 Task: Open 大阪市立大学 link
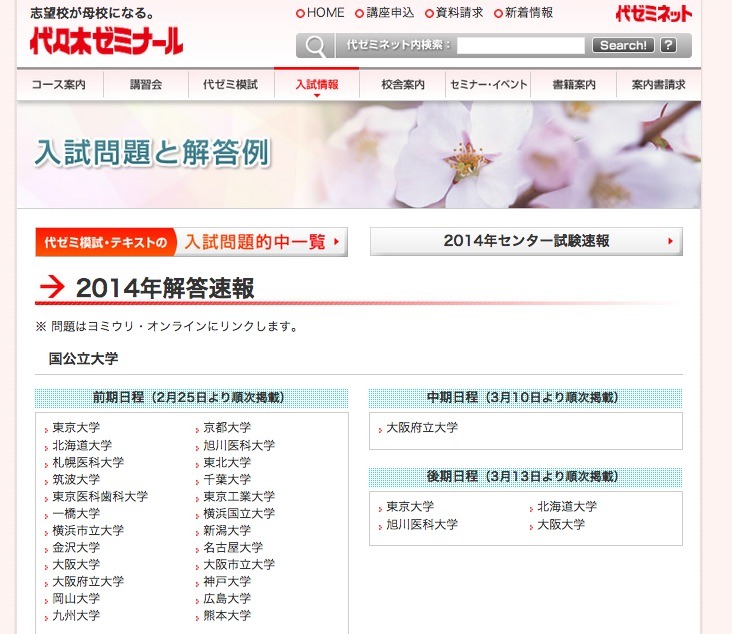click(x=239, y=564)
